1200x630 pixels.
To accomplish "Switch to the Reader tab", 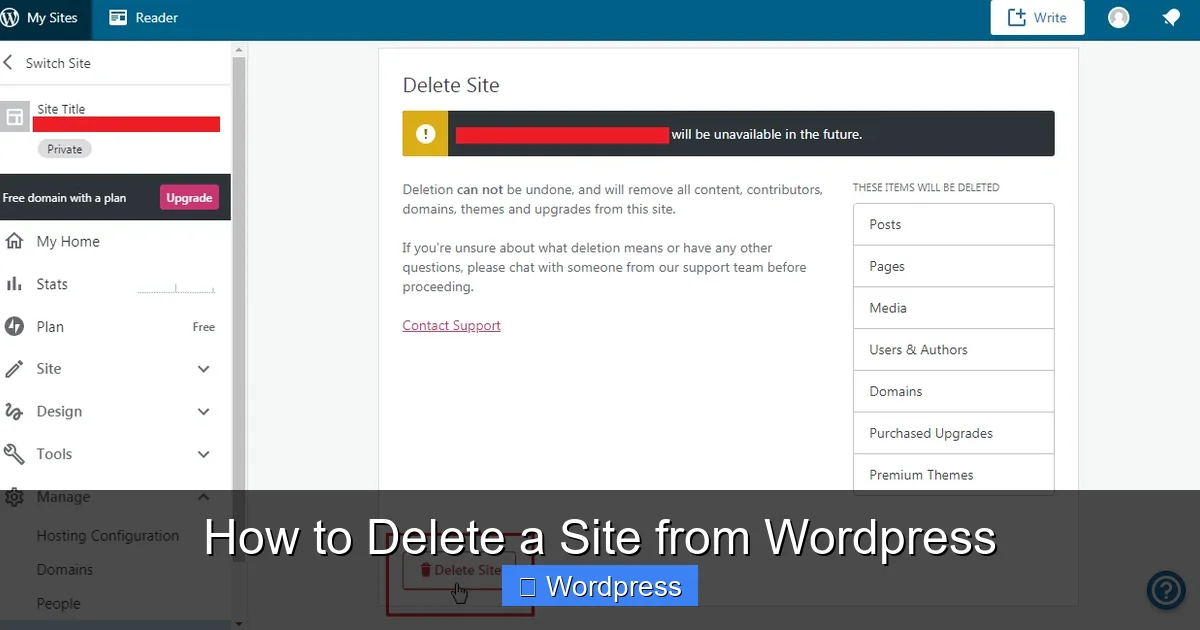I will (x=143, y=17).
